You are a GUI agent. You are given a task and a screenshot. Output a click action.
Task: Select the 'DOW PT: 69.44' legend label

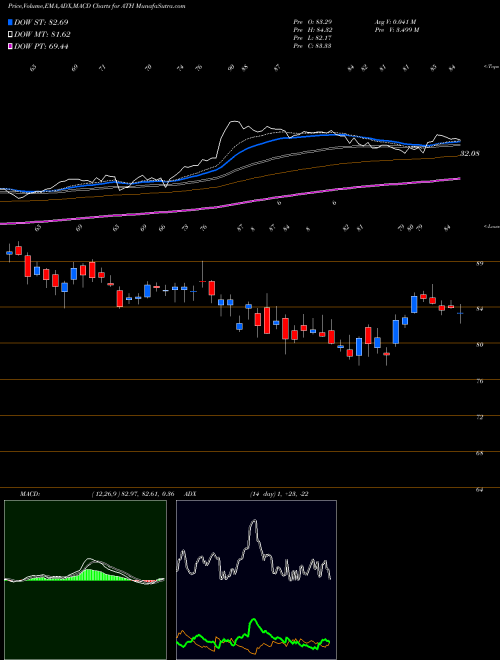[x=41, y=46]
